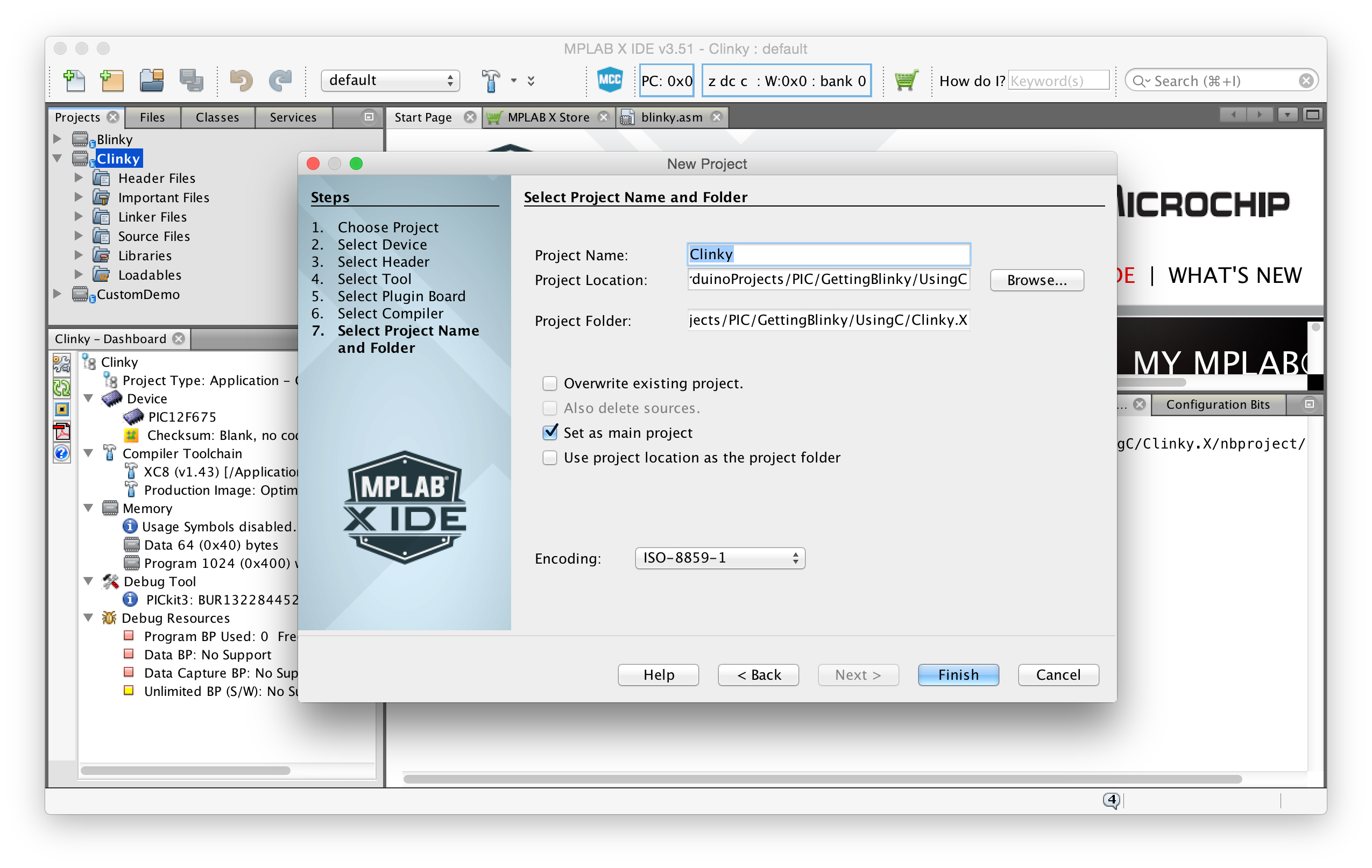
Task: Toggle Set as main project checkbox
Action: [551, 432]
